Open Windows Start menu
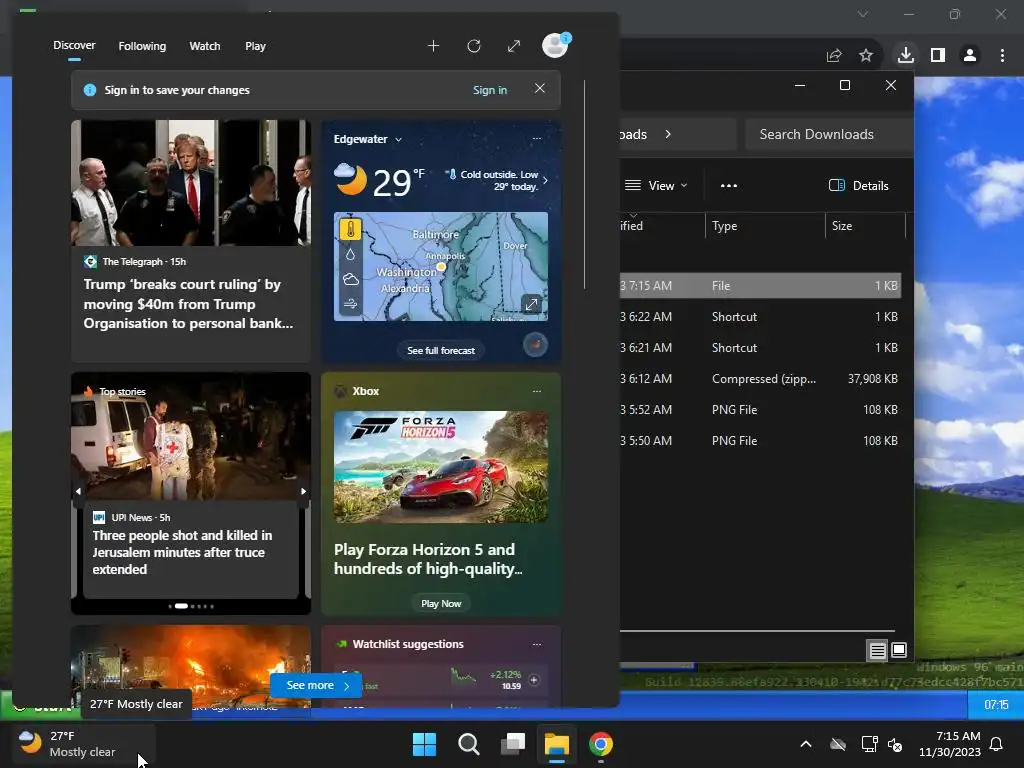1024x768 pixels. [424, 744]
